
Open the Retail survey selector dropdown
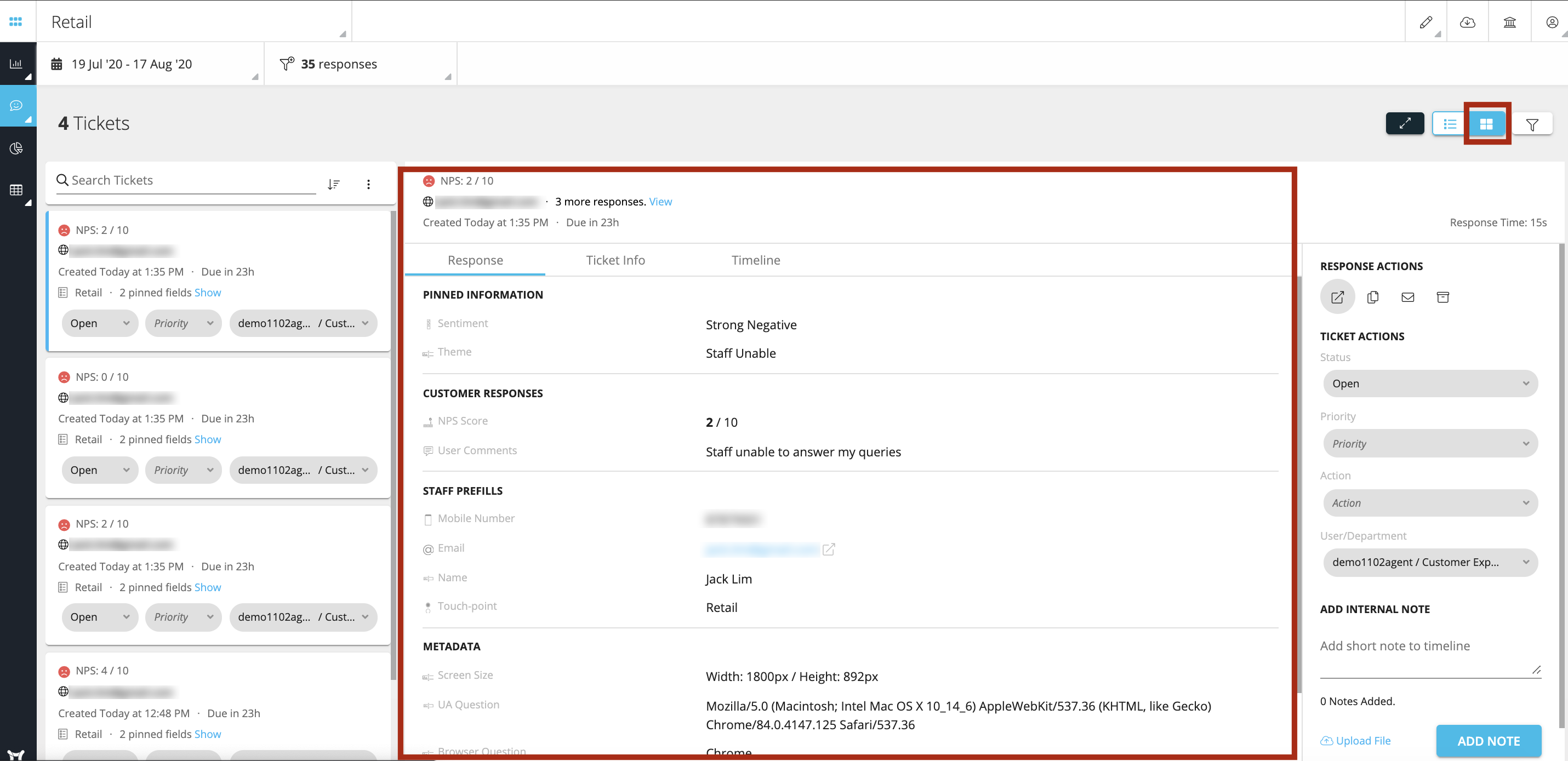point(194,22)
